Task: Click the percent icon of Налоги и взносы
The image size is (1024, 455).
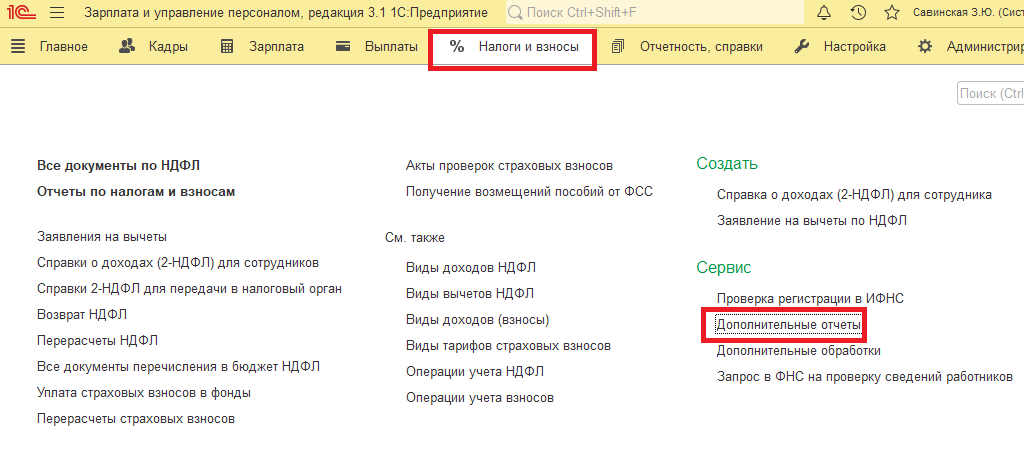Action: click(x=457, y=46)
